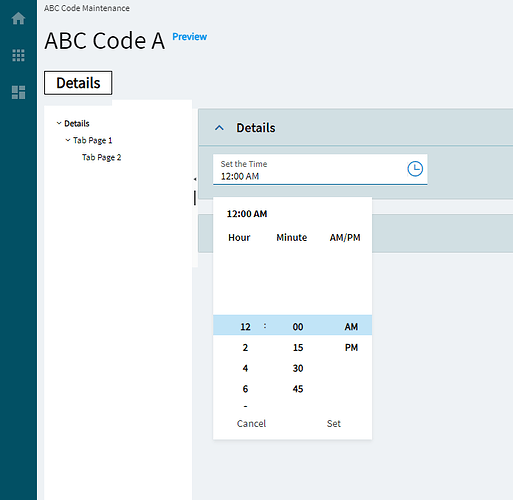The image size is (513, 500).
Task: Click Cancel in time picker
Action: tap(251, 423)
